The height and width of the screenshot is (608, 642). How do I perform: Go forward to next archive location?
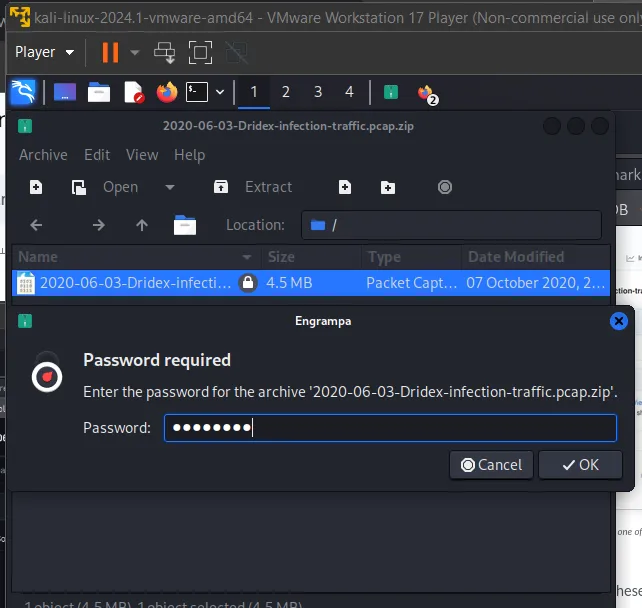[98, 225]
